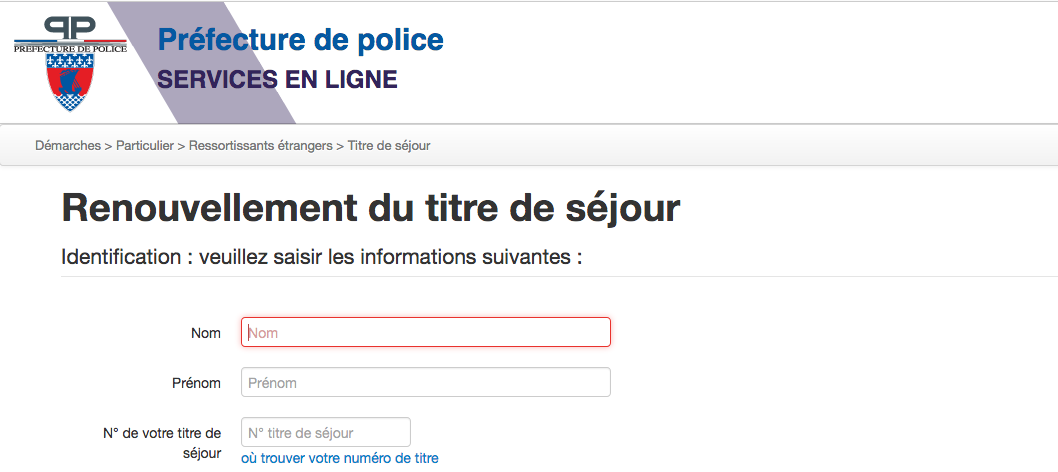Select the N° titre de séjour field
The image size is (1058, 472).
tap(326, 432)
